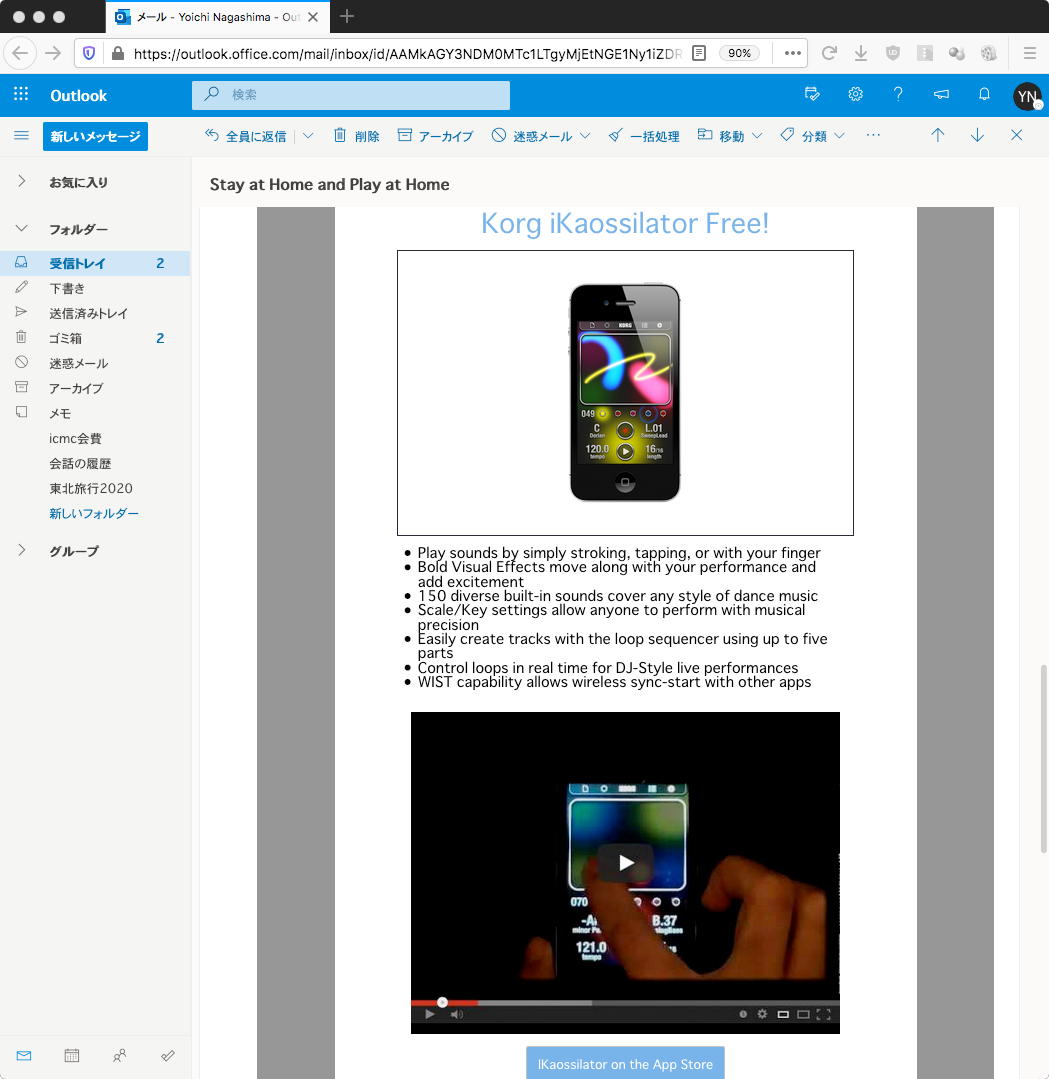The height and width of the screenshot is (1079, 1049).
Task: Expand the お気に入り favorites section
Action: tap(21, 181)
